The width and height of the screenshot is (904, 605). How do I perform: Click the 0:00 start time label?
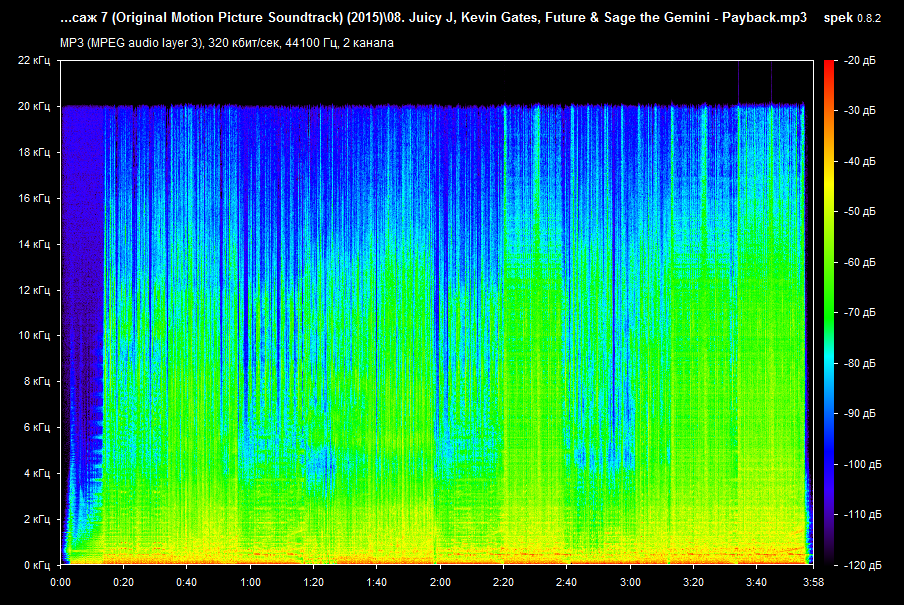pos(60,582)
